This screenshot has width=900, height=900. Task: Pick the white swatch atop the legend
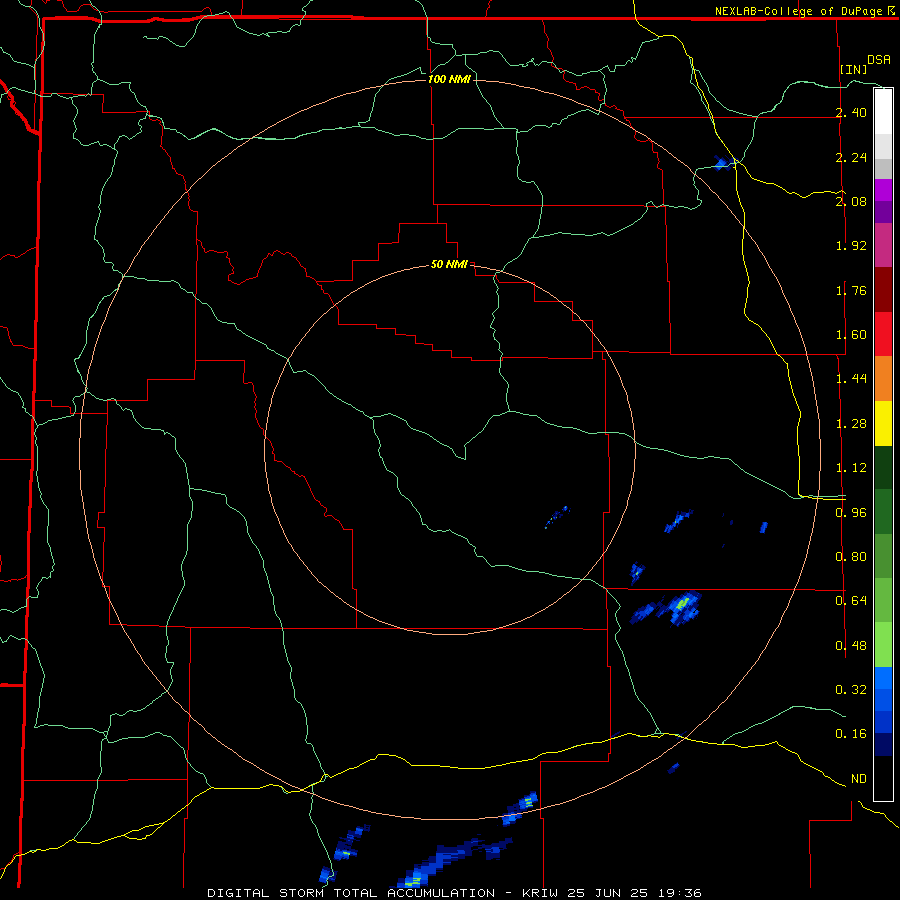(x=883, y=111)
